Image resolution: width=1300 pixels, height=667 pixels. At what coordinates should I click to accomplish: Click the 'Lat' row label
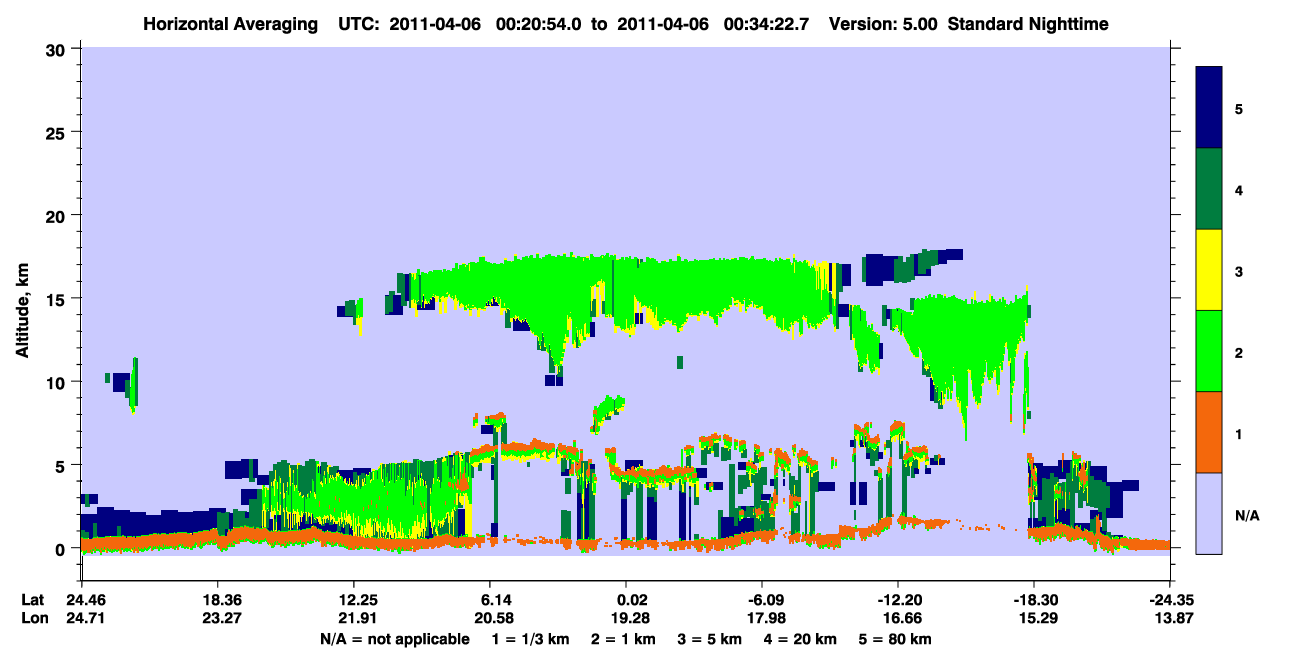click(x=33, y=600)
